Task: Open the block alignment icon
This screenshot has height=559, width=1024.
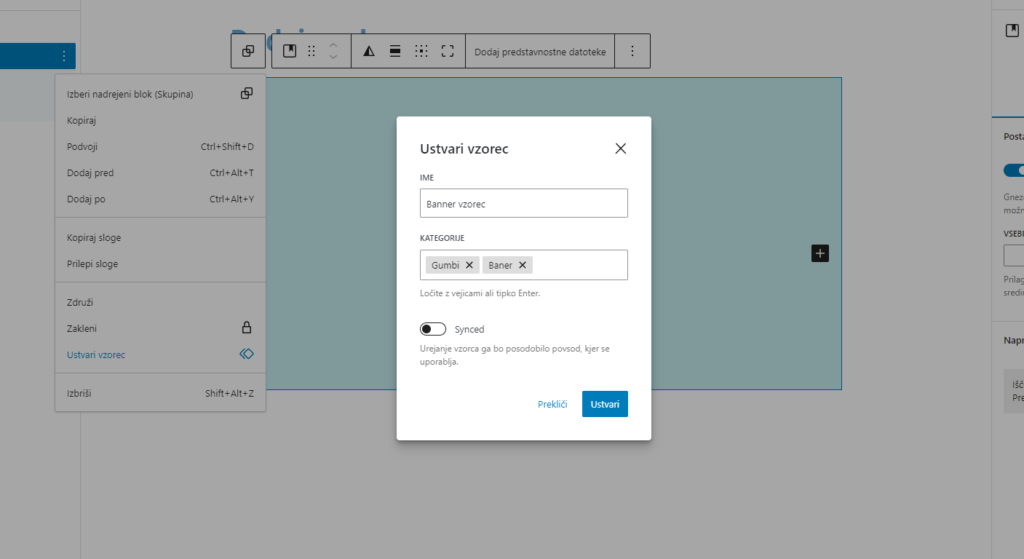Action: pos(395,51)
